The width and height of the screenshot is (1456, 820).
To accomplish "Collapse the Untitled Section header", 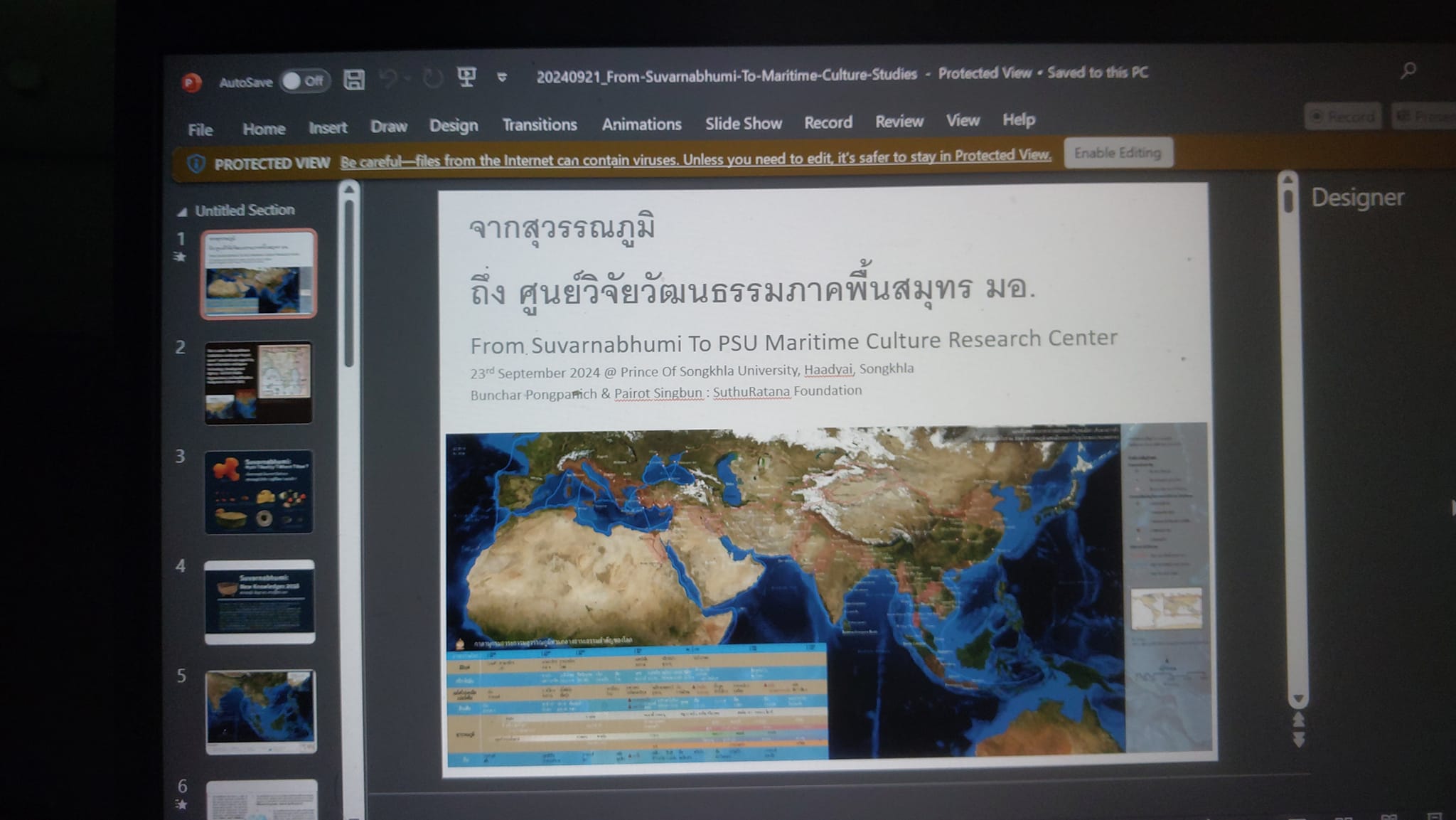I will click(182, 211).
